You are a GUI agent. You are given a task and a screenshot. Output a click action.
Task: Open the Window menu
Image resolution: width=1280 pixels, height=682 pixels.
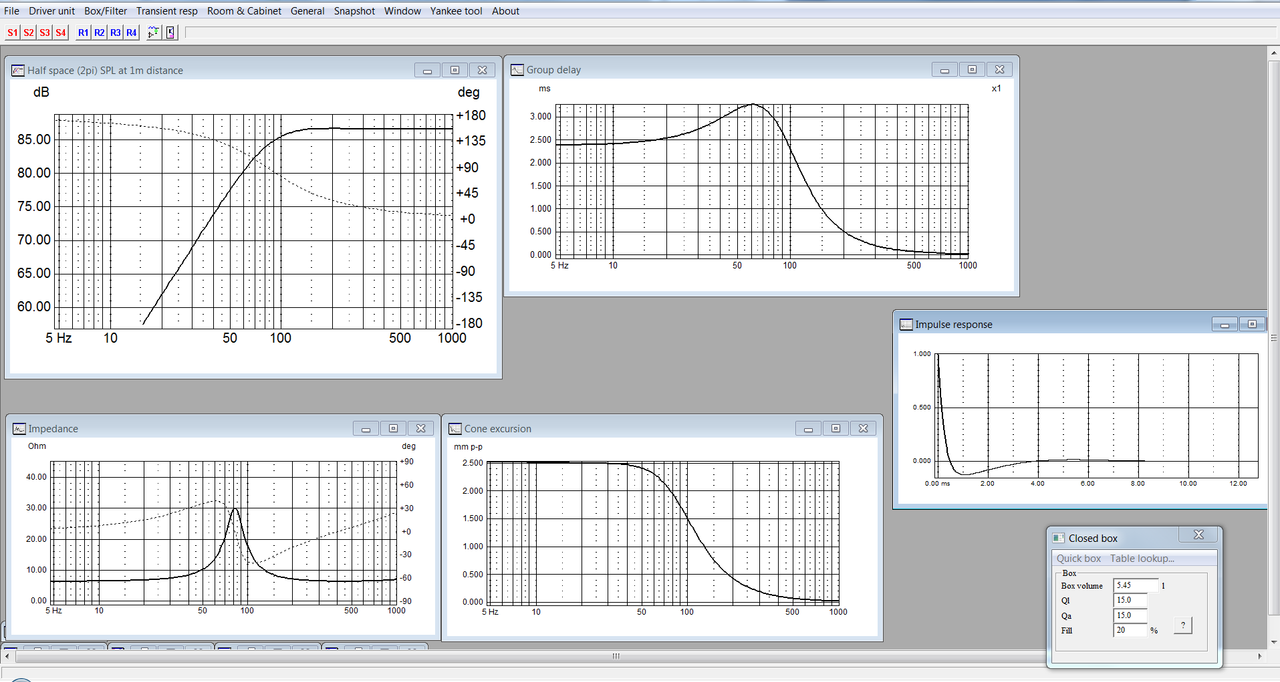click(403, 11)
